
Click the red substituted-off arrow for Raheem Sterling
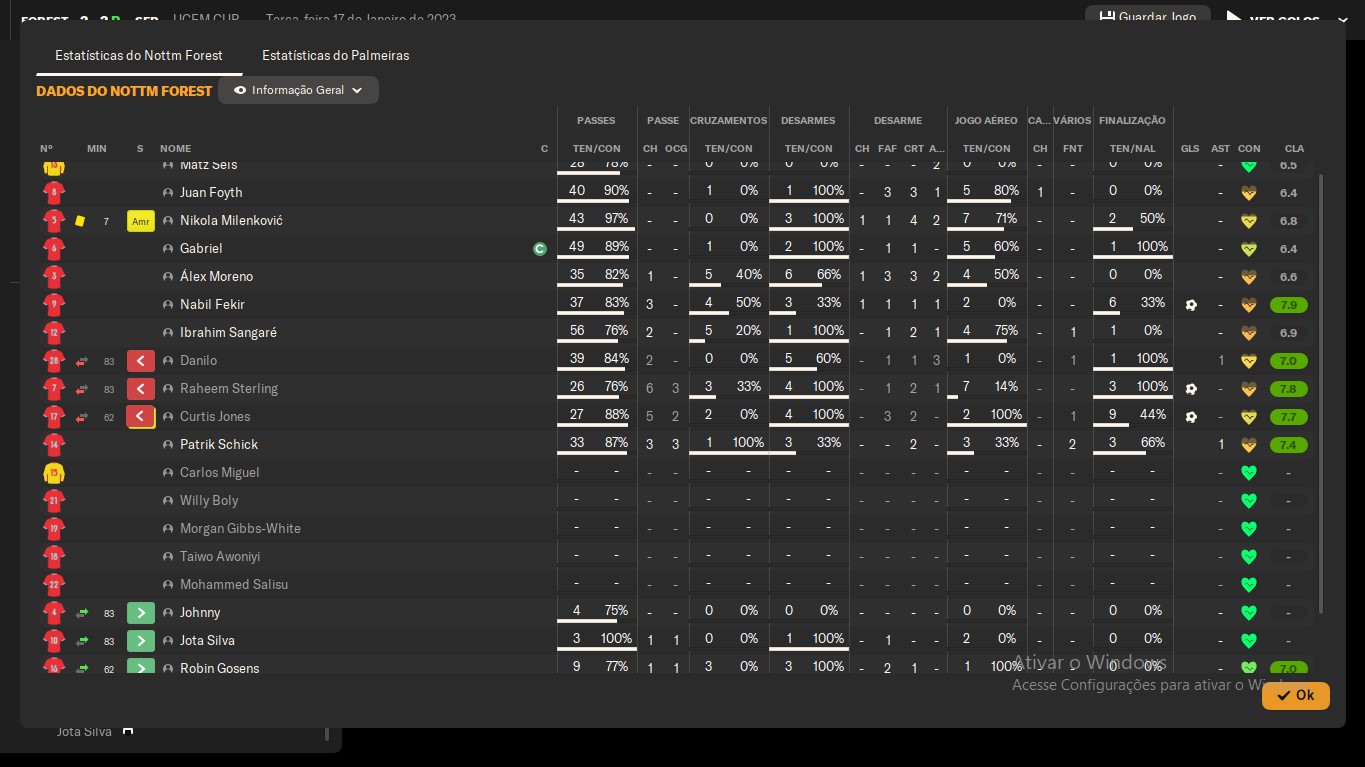[x=141, y=389]
